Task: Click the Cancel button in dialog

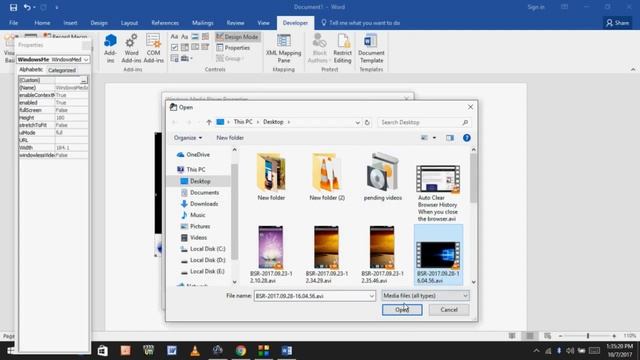Action: coord(449,310)
